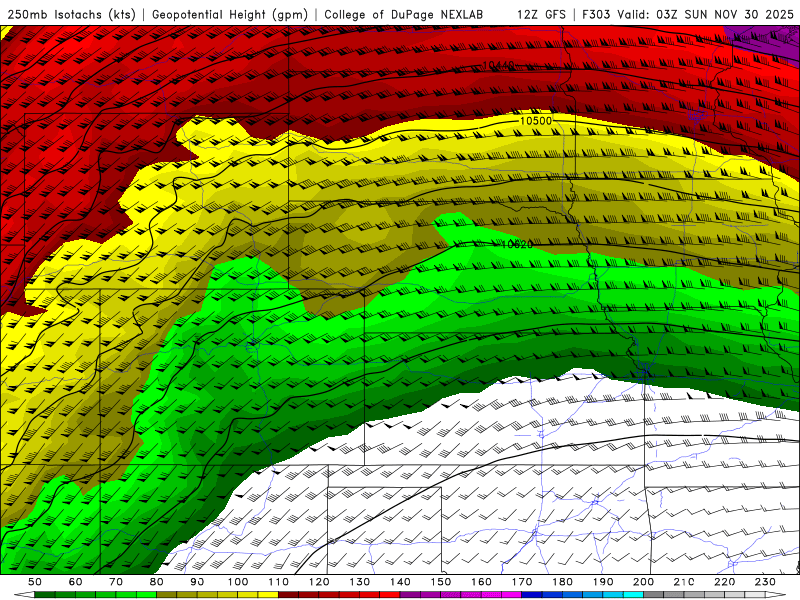Click the 130 value on the color scale

(x=360, y=582)
